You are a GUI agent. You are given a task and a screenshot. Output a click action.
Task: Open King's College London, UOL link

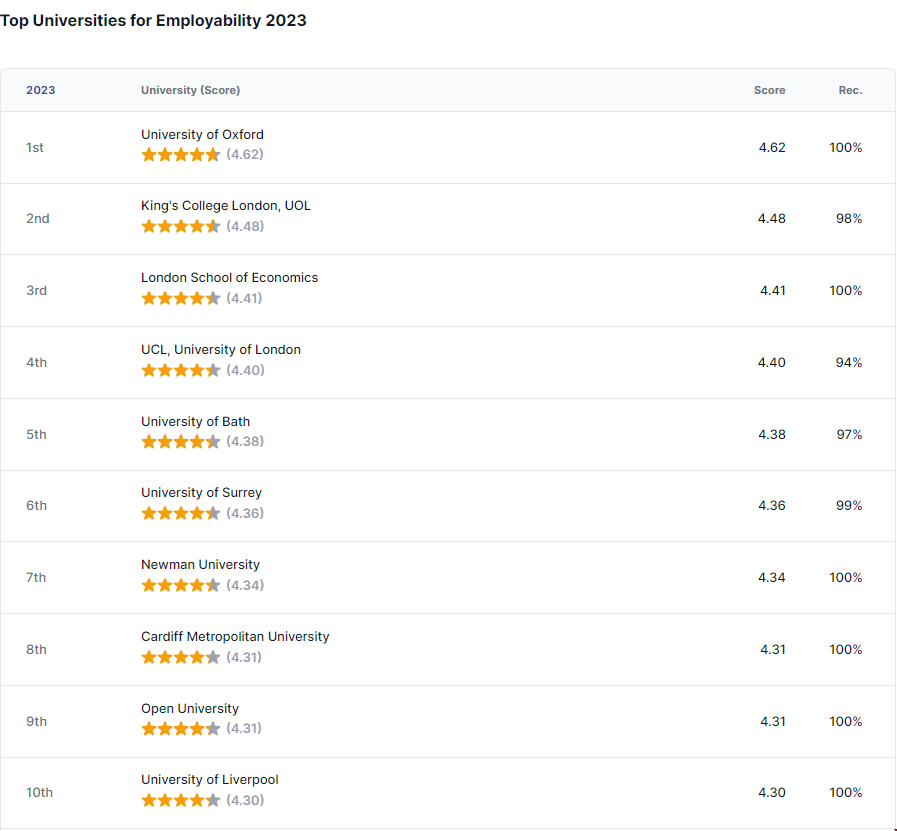pos(225,206)
